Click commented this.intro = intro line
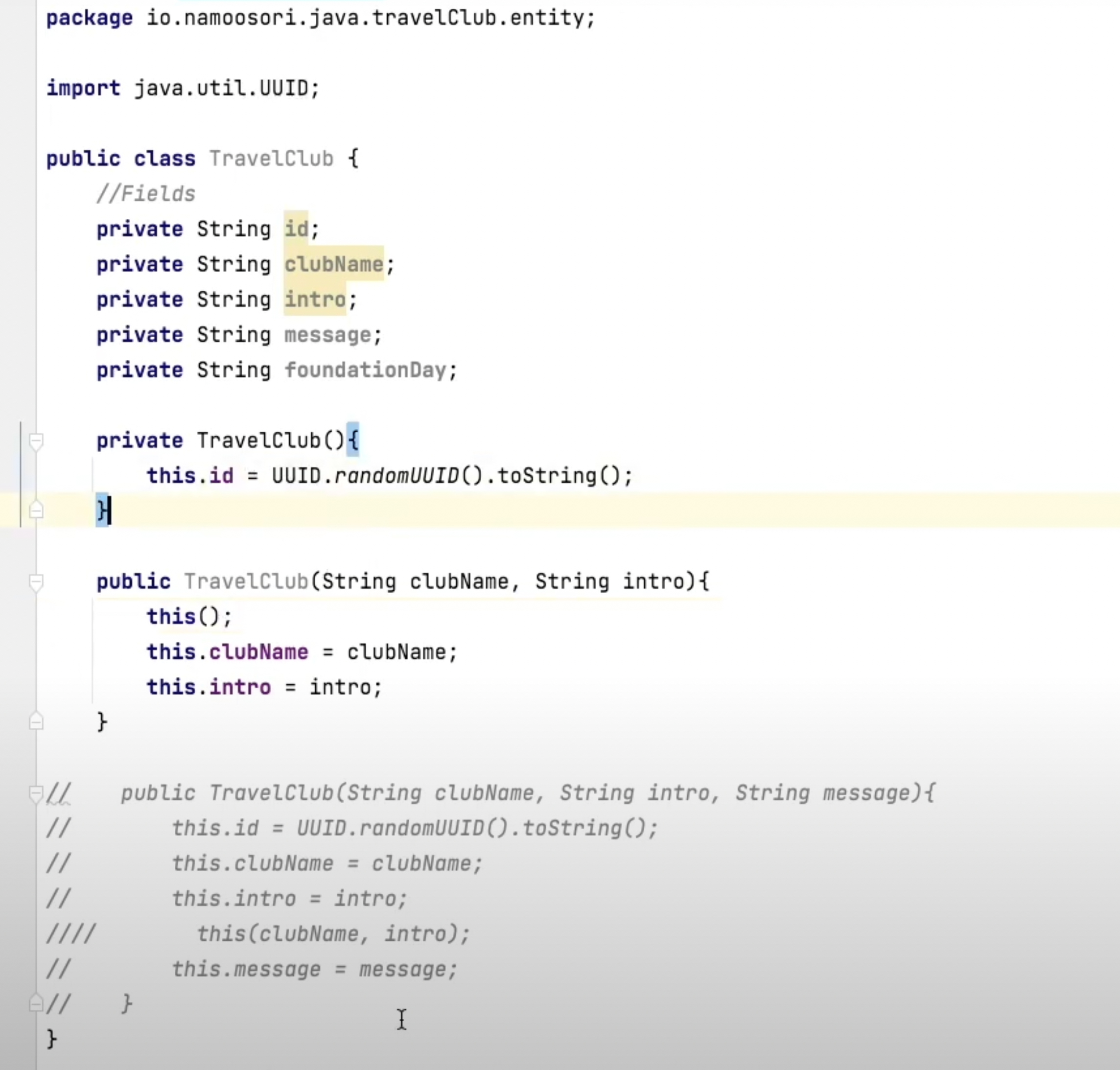The image size is (1120, 1070). point(290,900)
